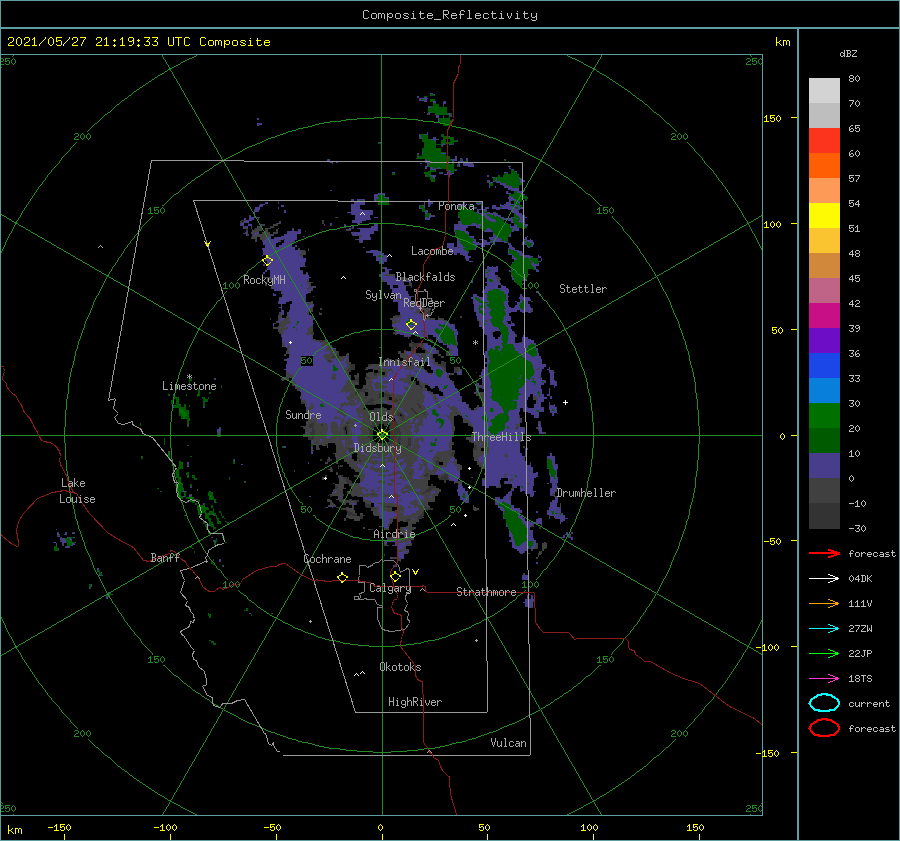Screen dimensions: 900x841
Task: Click the -30 dBZ dark gray swatch
Action: tap(824, 516)
